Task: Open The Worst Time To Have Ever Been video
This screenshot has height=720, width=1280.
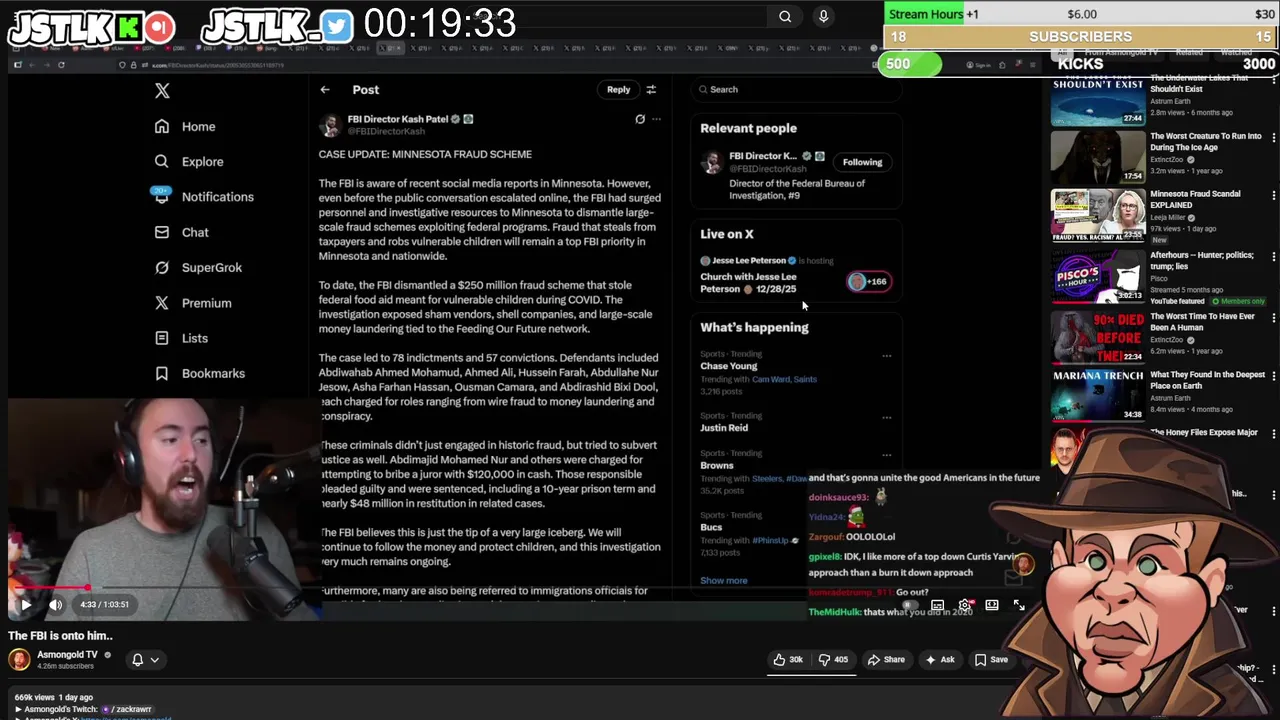Action: [x=1098, y=337]
